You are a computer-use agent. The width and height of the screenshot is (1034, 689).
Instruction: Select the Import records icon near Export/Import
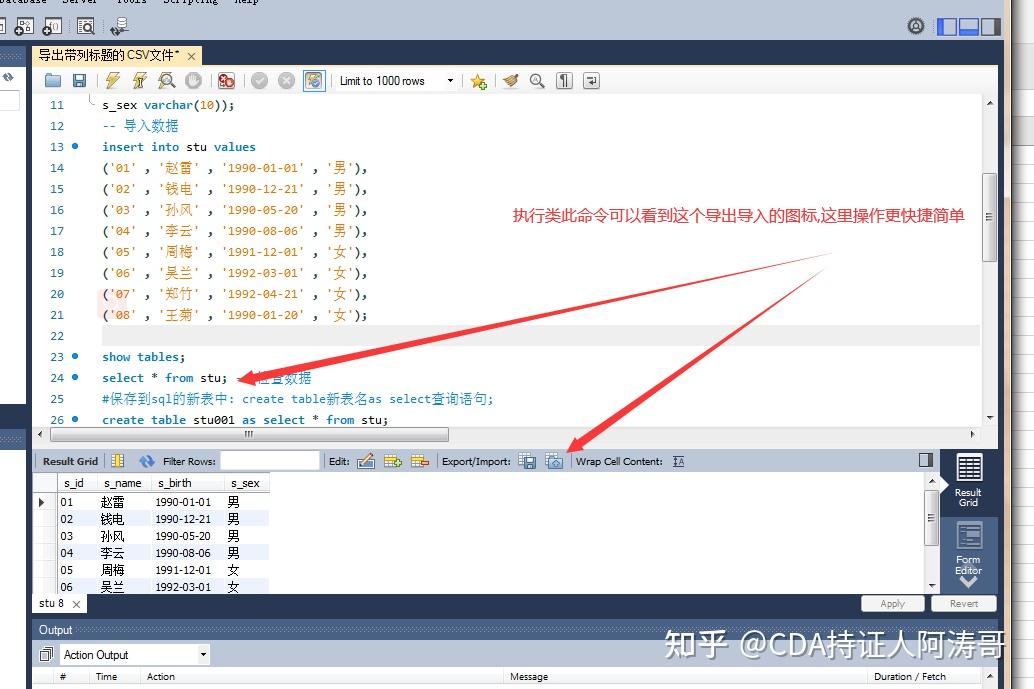(x=555, y=461)
